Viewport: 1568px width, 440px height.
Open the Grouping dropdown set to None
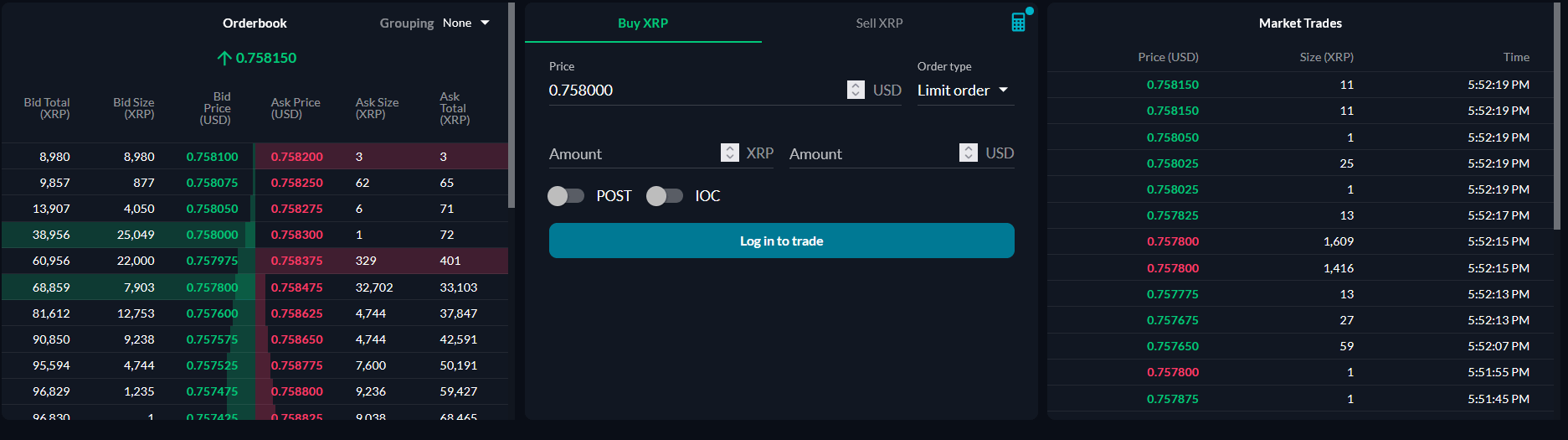click(x=466, y=23)
